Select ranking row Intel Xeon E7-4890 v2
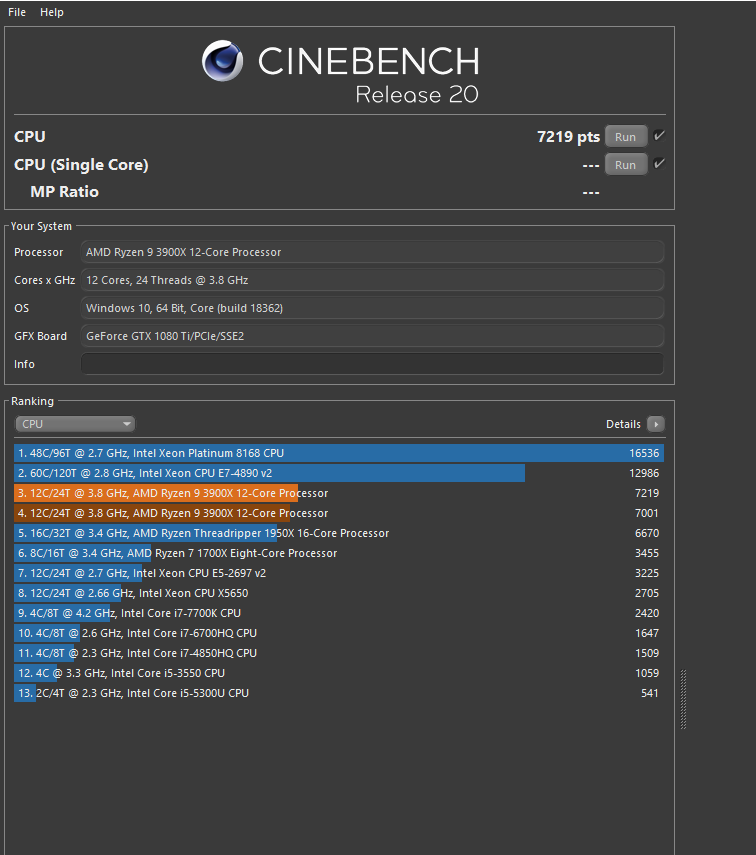 339,473
